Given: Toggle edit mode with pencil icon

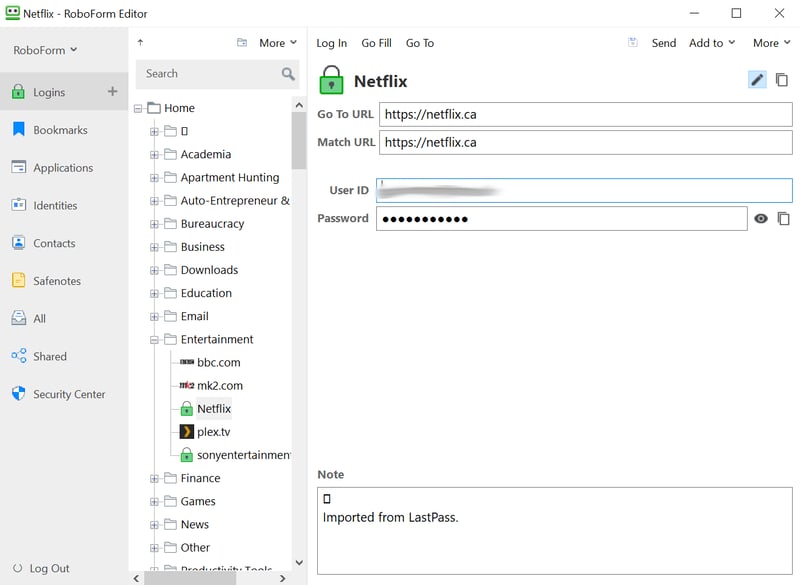Looking at the screenshot, I should 757,80.
